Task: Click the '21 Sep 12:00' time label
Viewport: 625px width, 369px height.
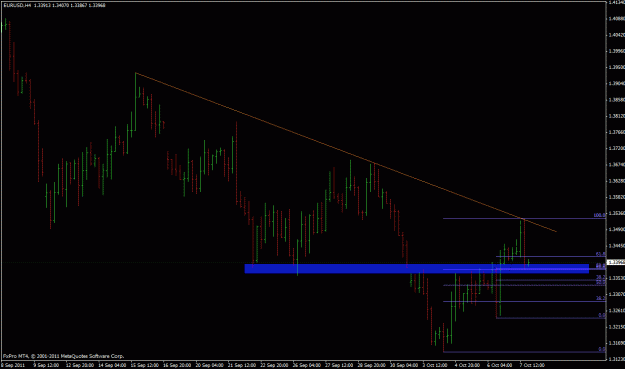Action: [x=242, y=365]
